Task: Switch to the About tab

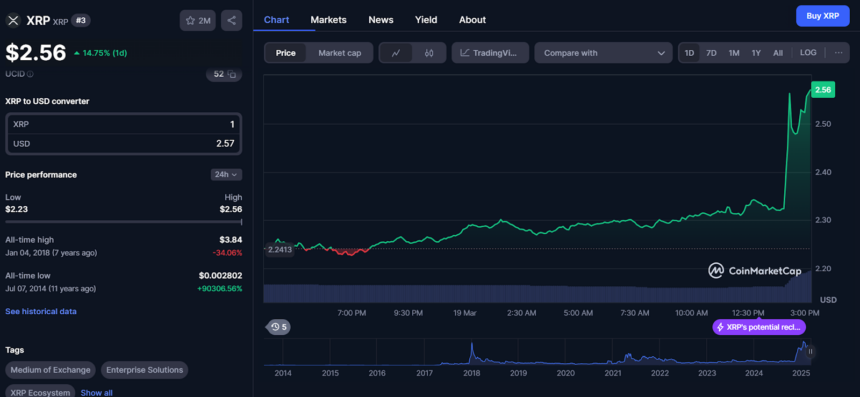Action: (472, 20)
